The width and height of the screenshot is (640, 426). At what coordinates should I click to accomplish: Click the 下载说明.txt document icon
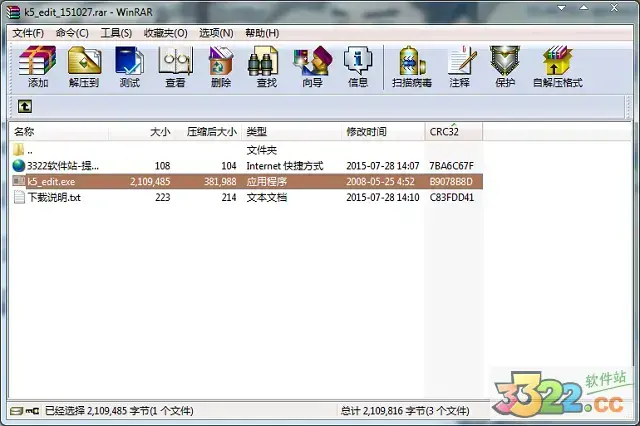point(19,197)
